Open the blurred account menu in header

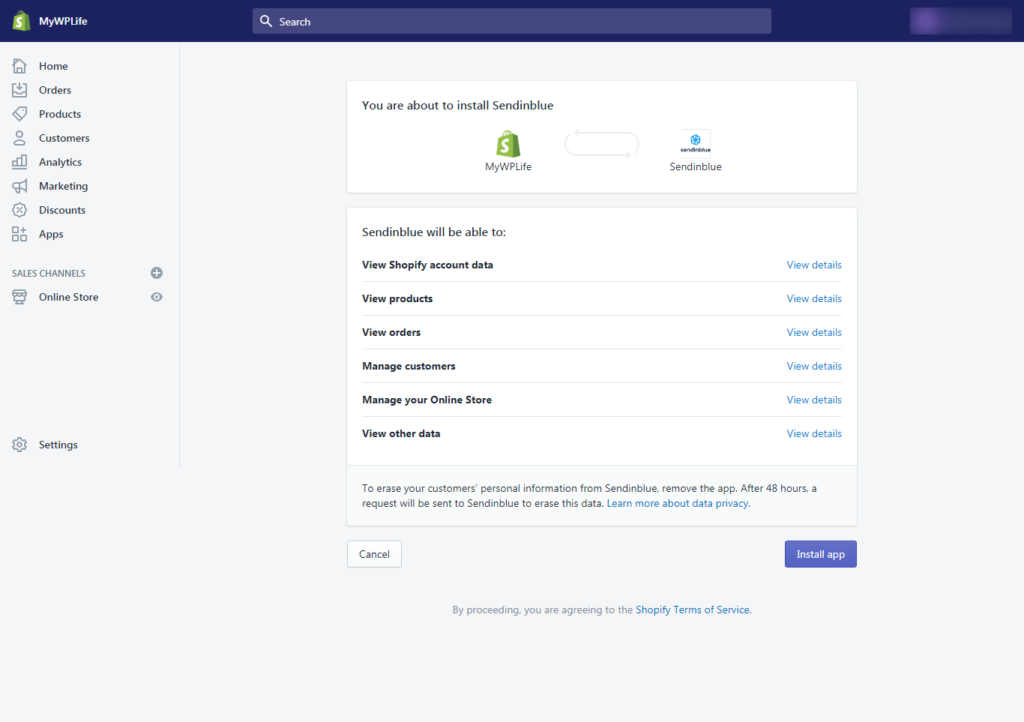(x=961, y=21)
